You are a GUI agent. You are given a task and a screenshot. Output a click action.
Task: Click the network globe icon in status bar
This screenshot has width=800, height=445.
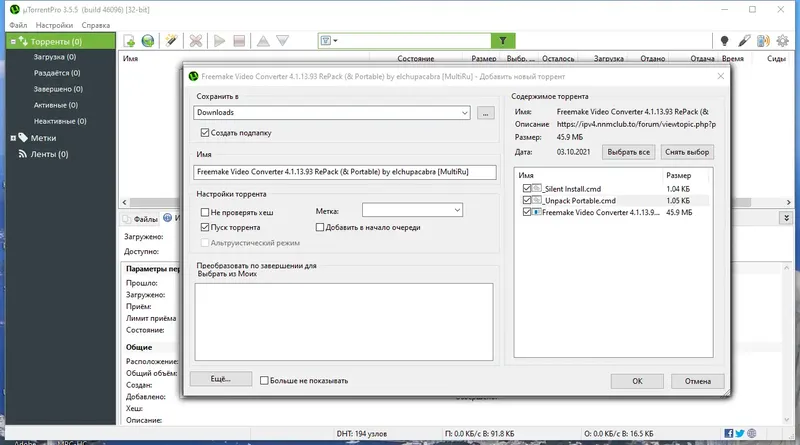tap(752, 433)
